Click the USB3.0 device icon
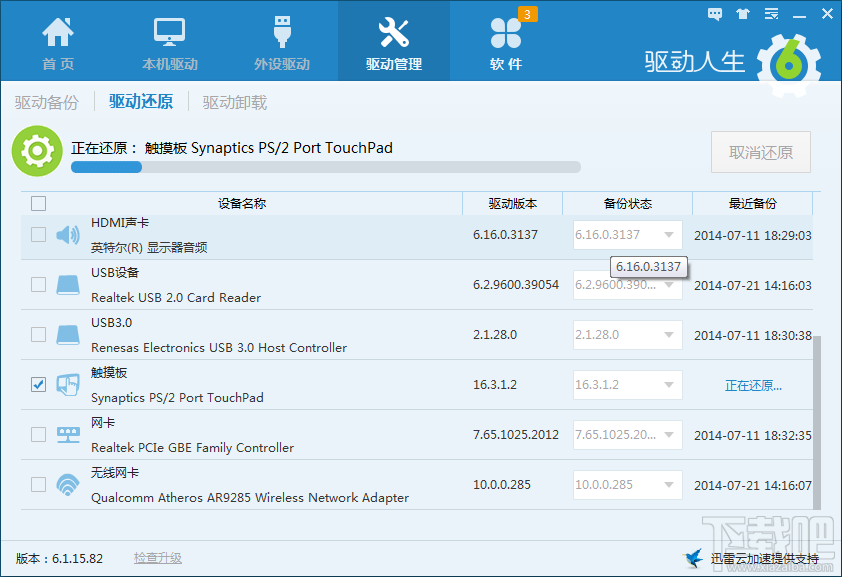Viewport: 842px width, 577px height. click(68, 335)
